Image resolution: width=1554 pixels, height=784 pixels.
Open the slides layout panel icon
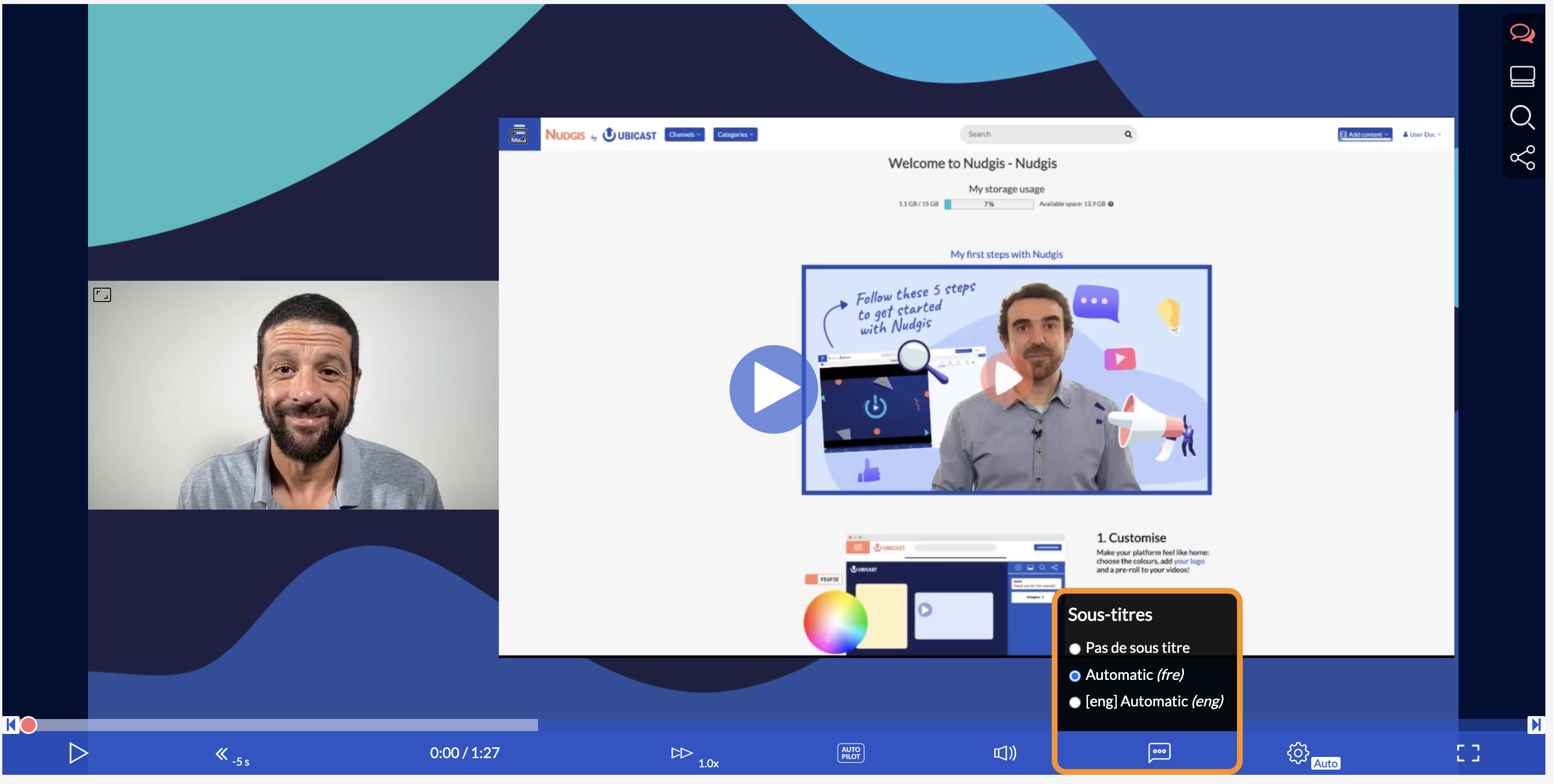click(x=1522, y=77)
